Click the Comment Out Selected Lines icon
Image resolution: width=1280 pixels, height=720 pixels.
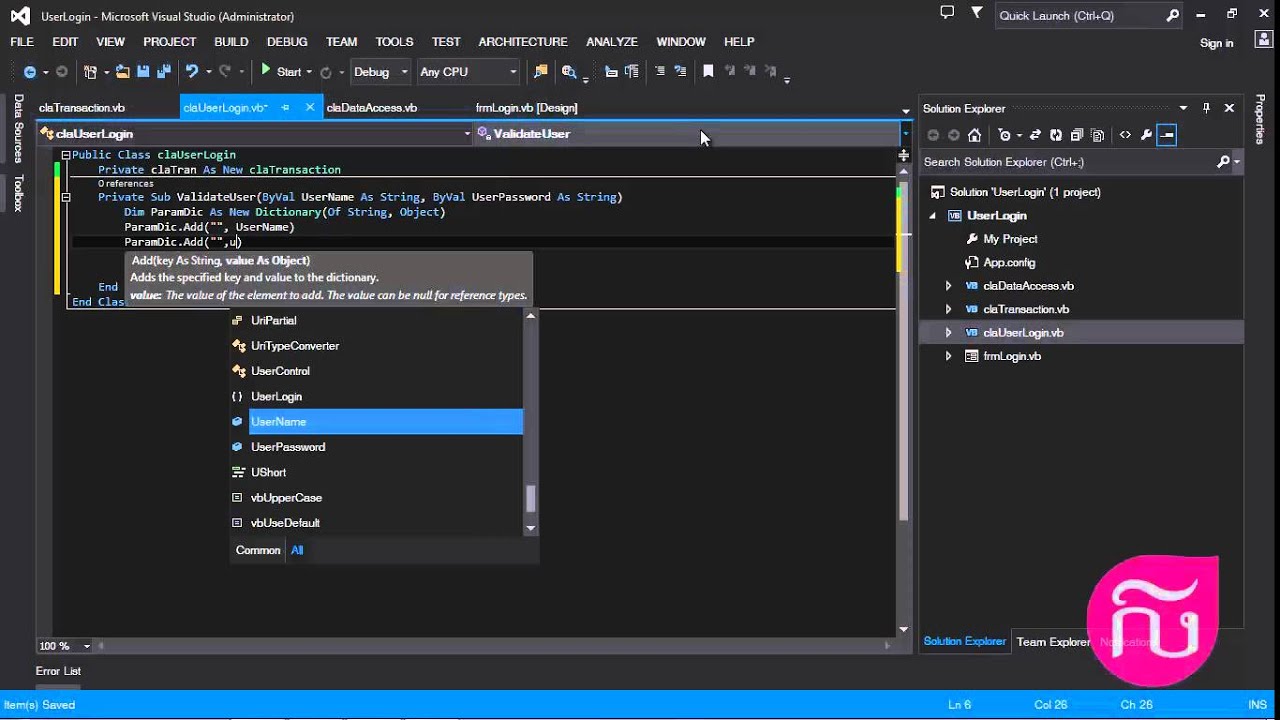coord(659,72)
